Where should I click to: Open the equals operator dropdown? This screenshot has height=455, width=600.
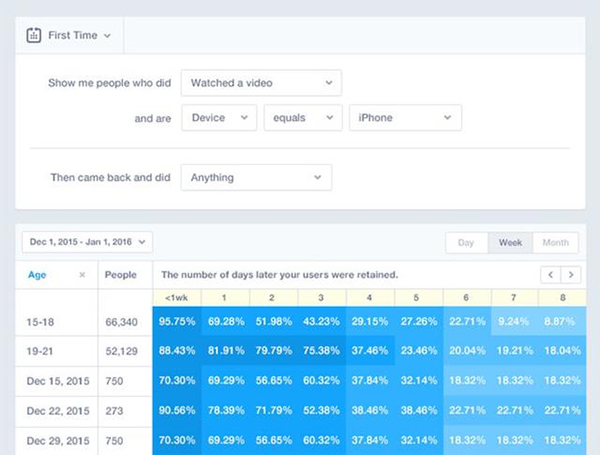302,118
